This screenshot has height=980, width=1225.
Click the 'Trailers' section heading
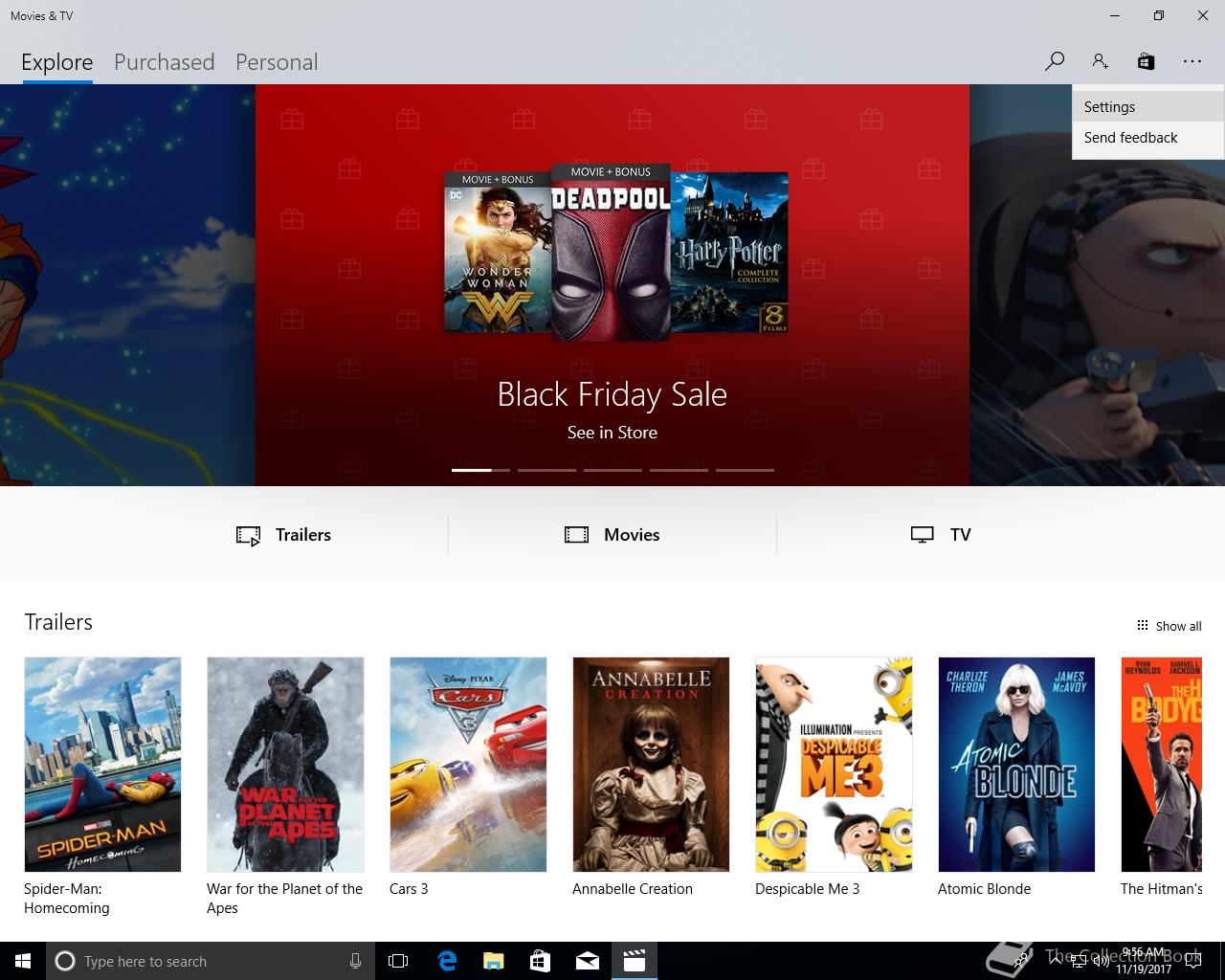(x=58, y=622)
